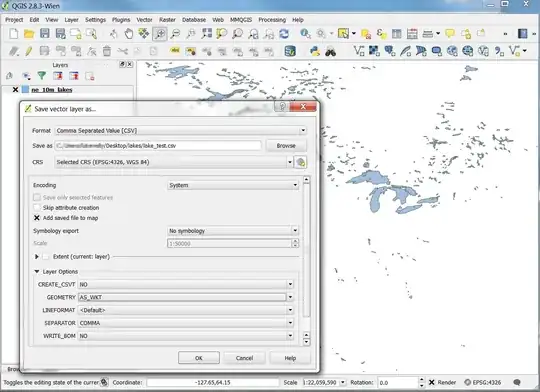Image resolution: width=540 pixels, height=392 pixels.
Task: Click the dialog's question mark help button
Action: [x=282, y=106]
